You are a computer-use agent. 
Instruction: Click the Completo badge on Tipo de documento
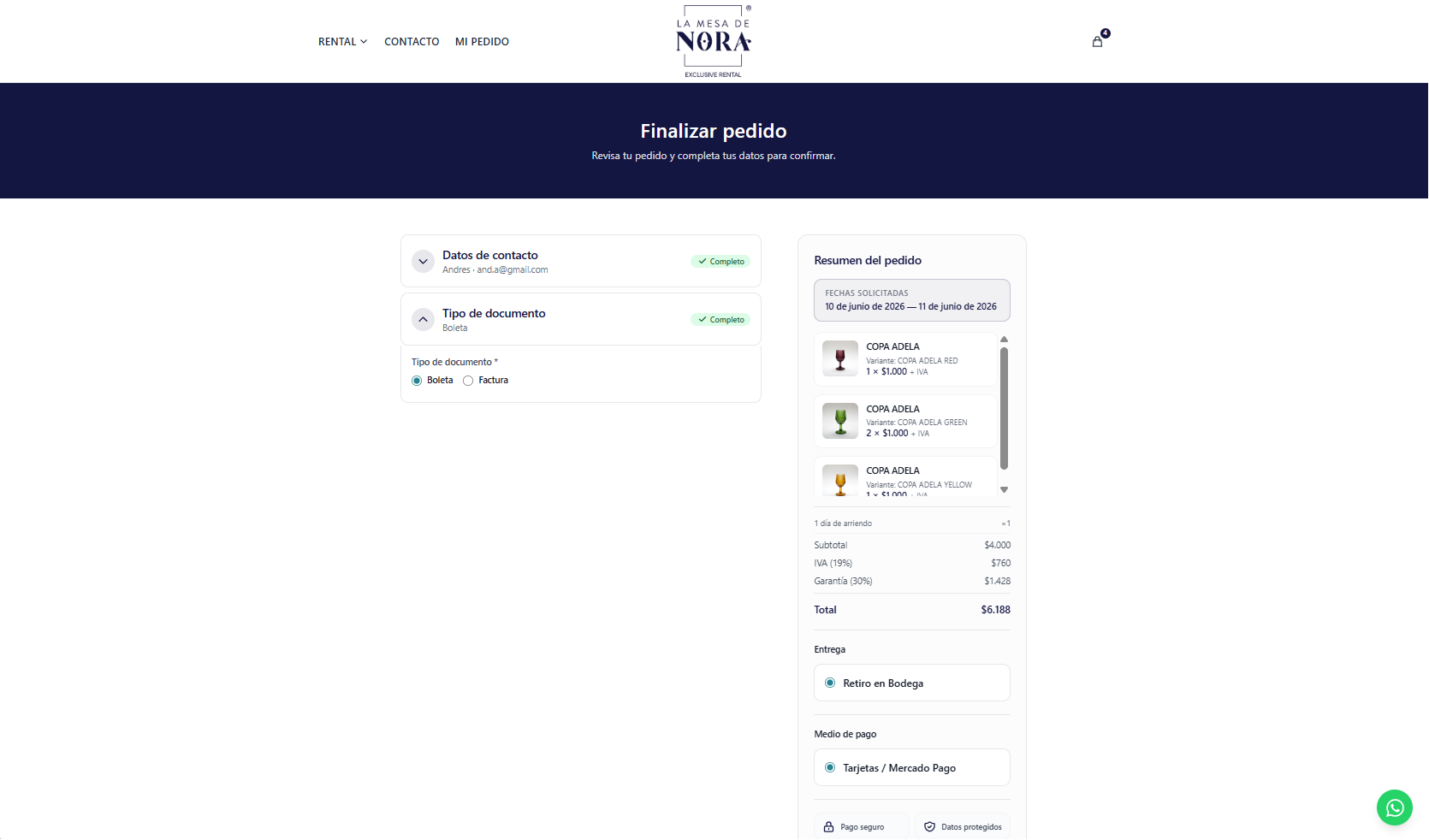[720, 319]
